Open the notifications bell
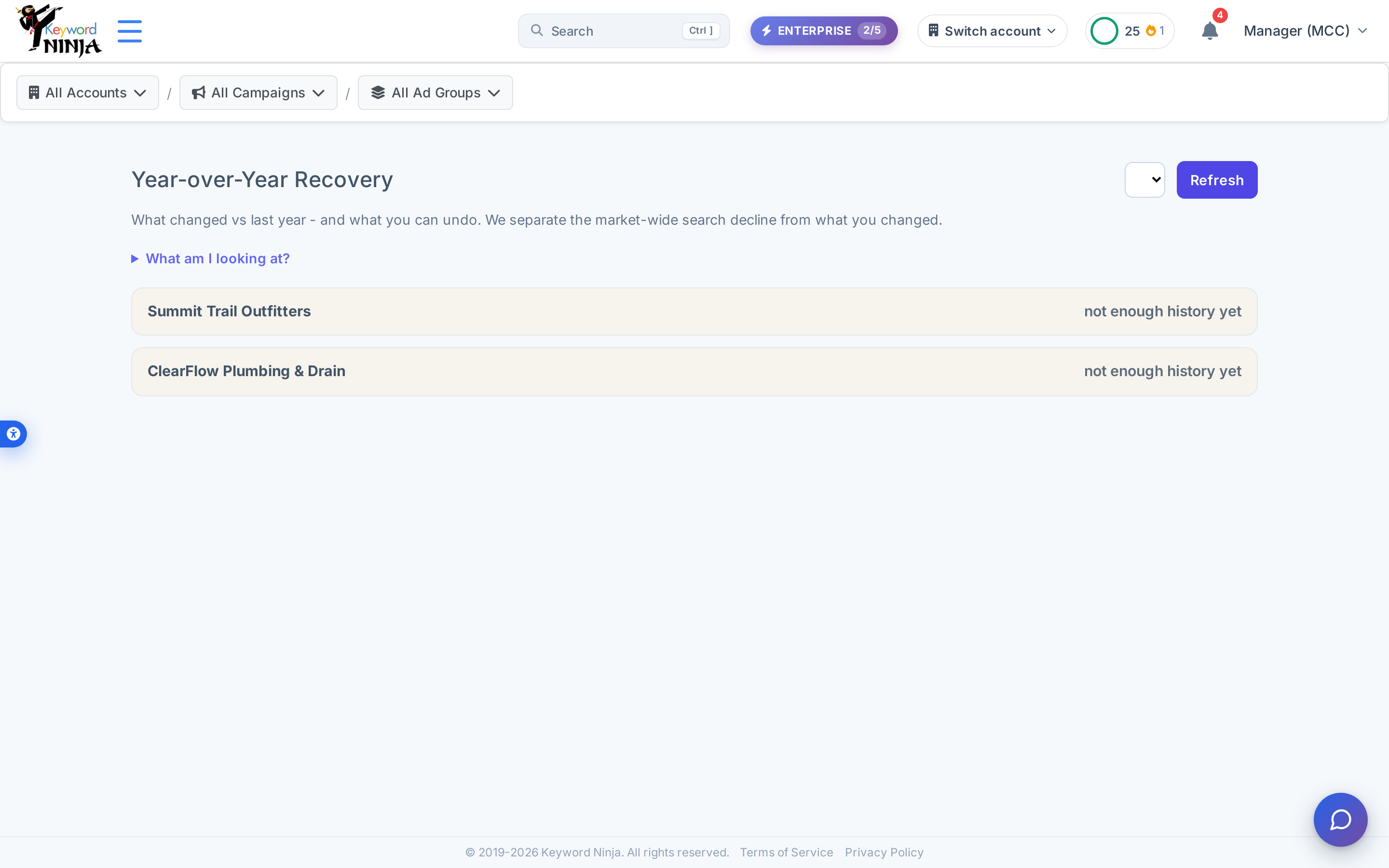 point(1210,31)
